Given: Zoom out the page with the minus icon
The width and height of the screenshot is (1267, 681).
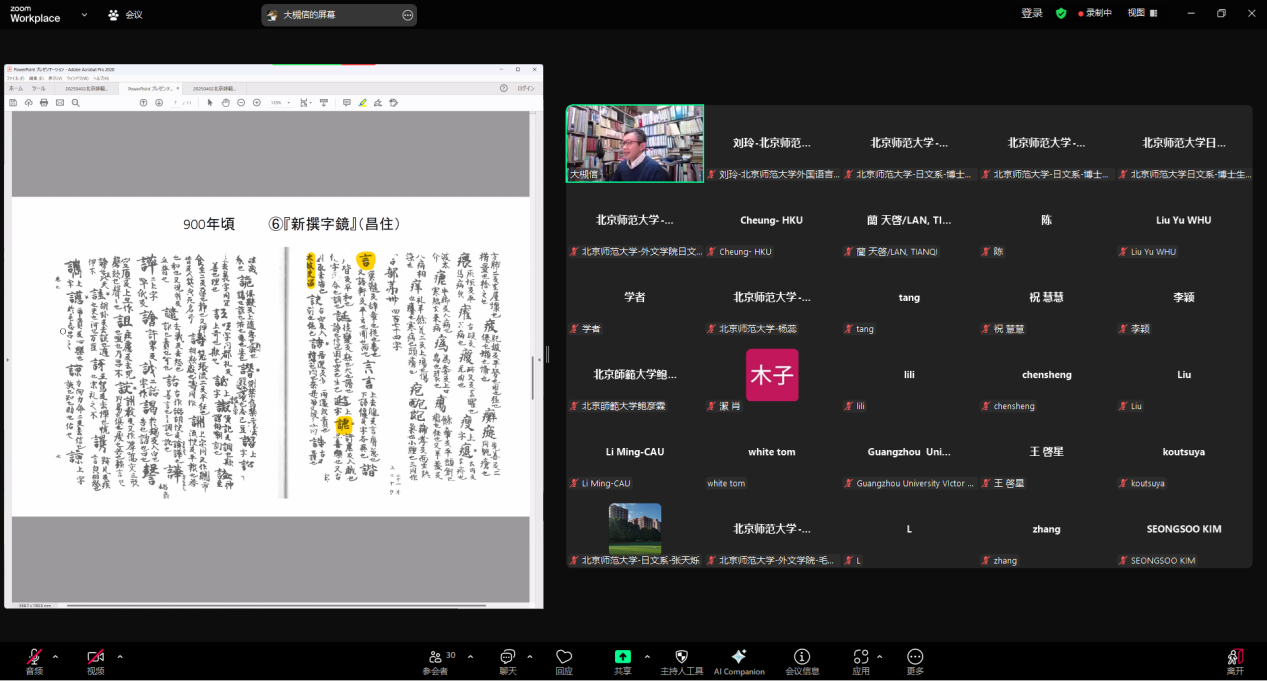Looking at the screenshot, I should coord(241,103).
